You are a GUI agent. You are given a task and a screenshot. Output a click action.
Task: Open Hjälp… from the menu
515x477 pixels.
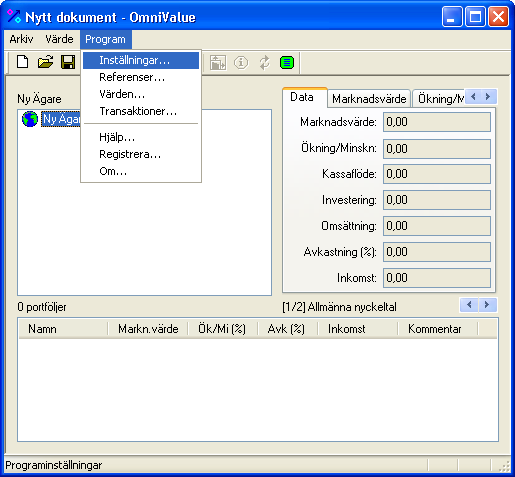tap(141, 137)
